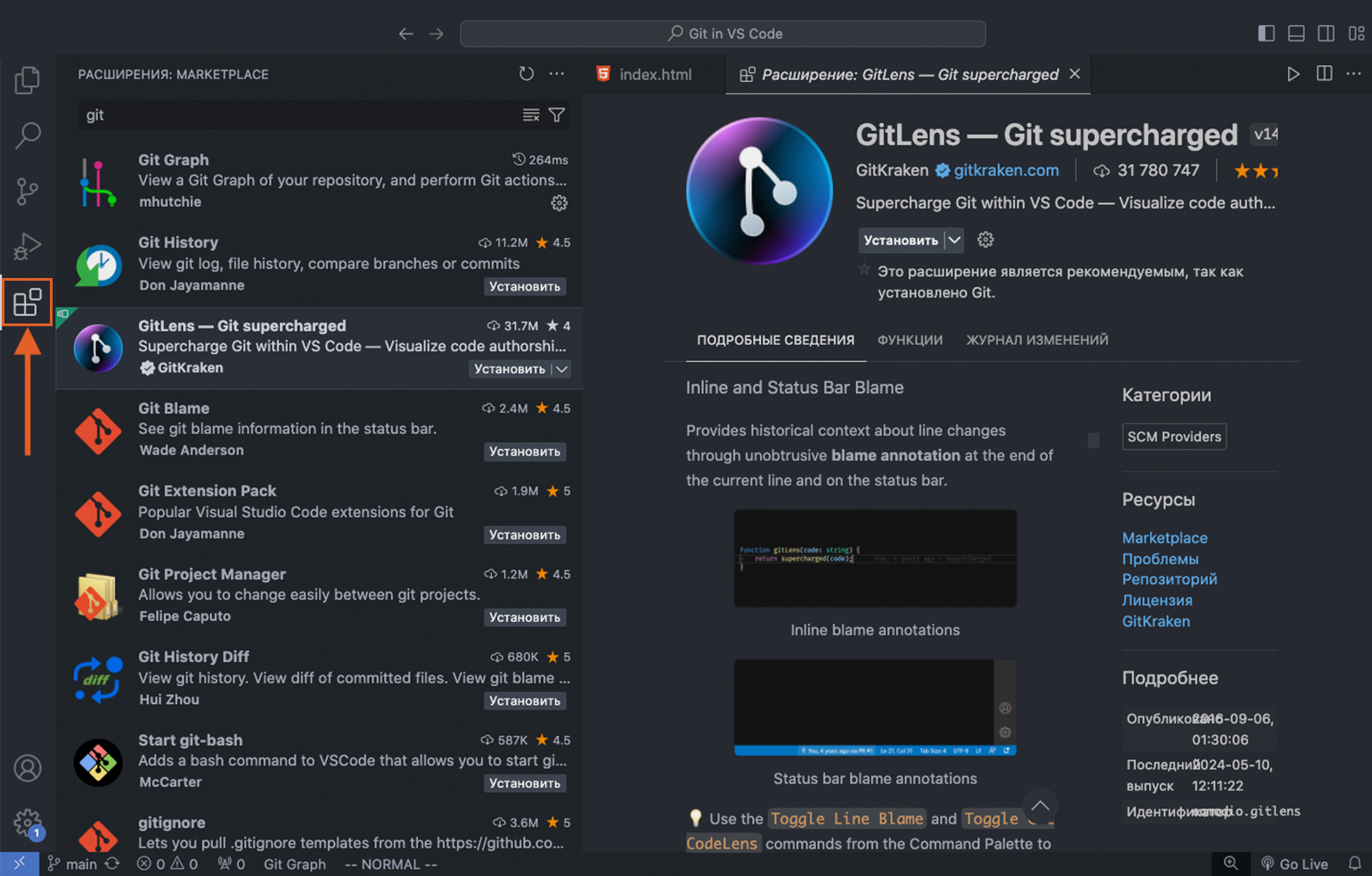The height and width of the screenshot is (876, 1372).
Task: Open the Marketplace resource link
Action: click(1164, 537)
